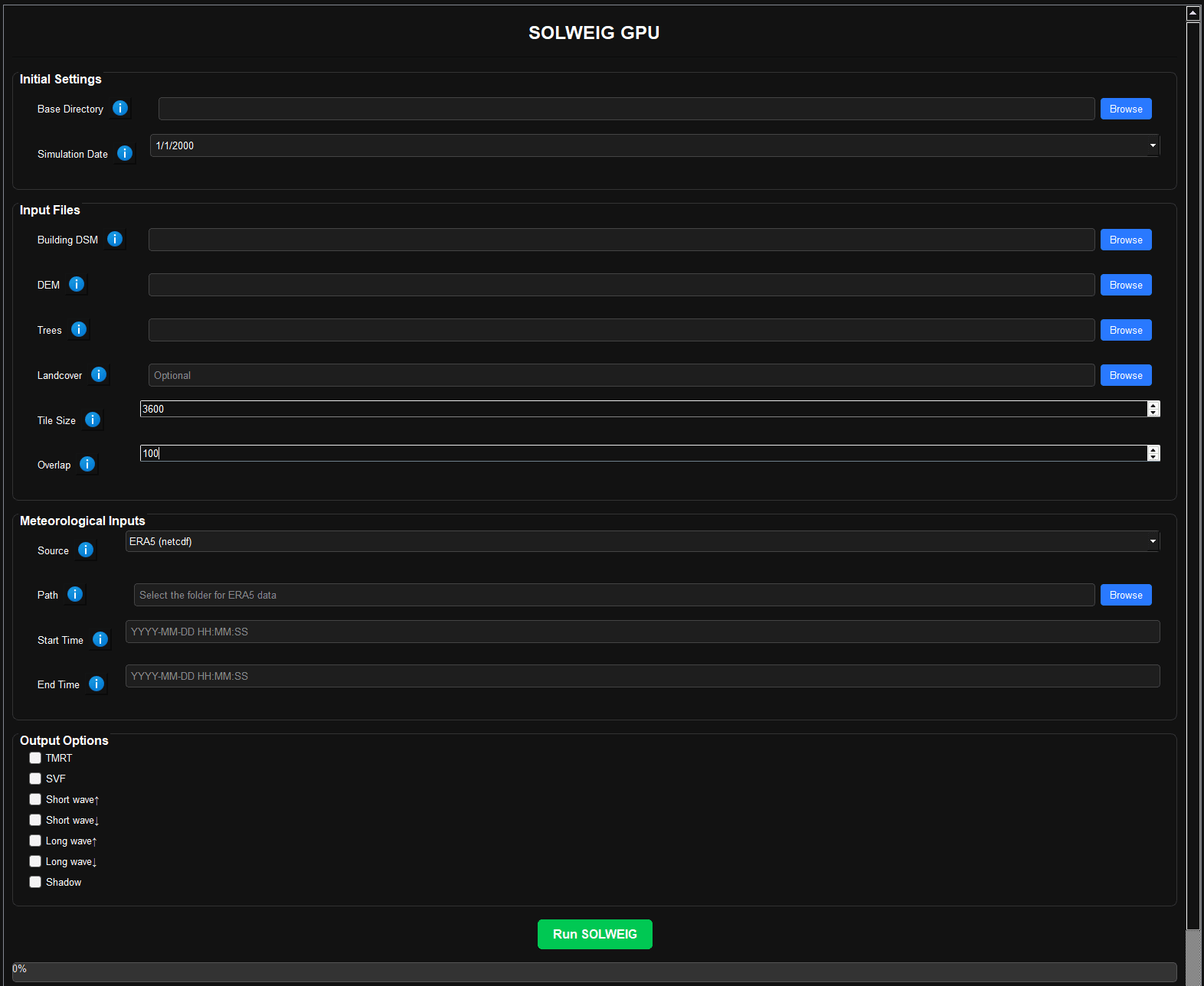Click the Optional Landcover field
Viewport: 1204px width, 986px height.
622,375
